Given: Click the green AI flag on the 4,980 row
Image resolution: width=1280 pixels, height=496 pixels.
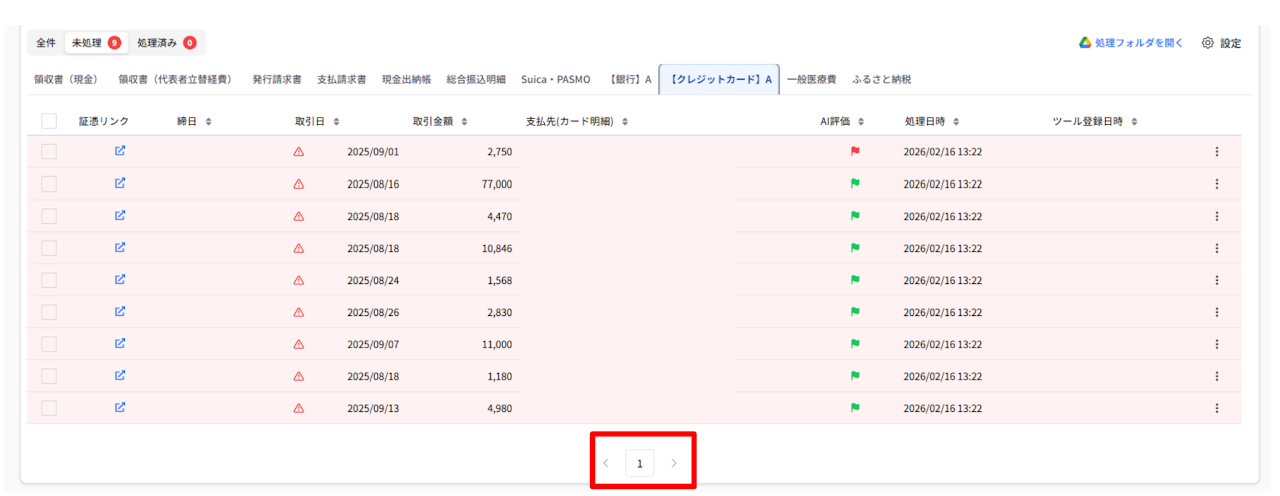Looking at the screenshot, I should tap(855, 408).
